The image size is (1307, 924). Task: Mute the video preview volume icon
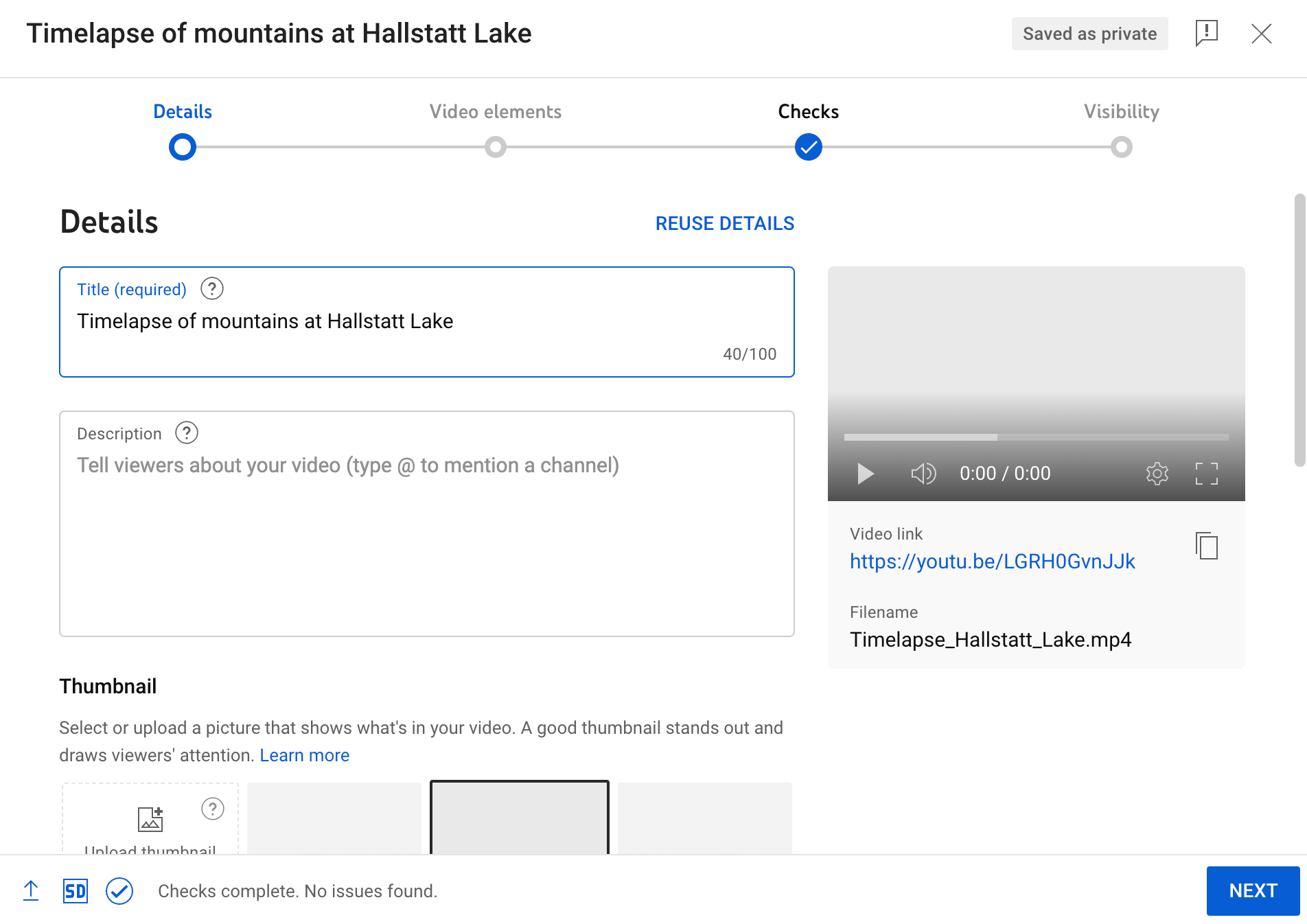click(x=923, y=474)
